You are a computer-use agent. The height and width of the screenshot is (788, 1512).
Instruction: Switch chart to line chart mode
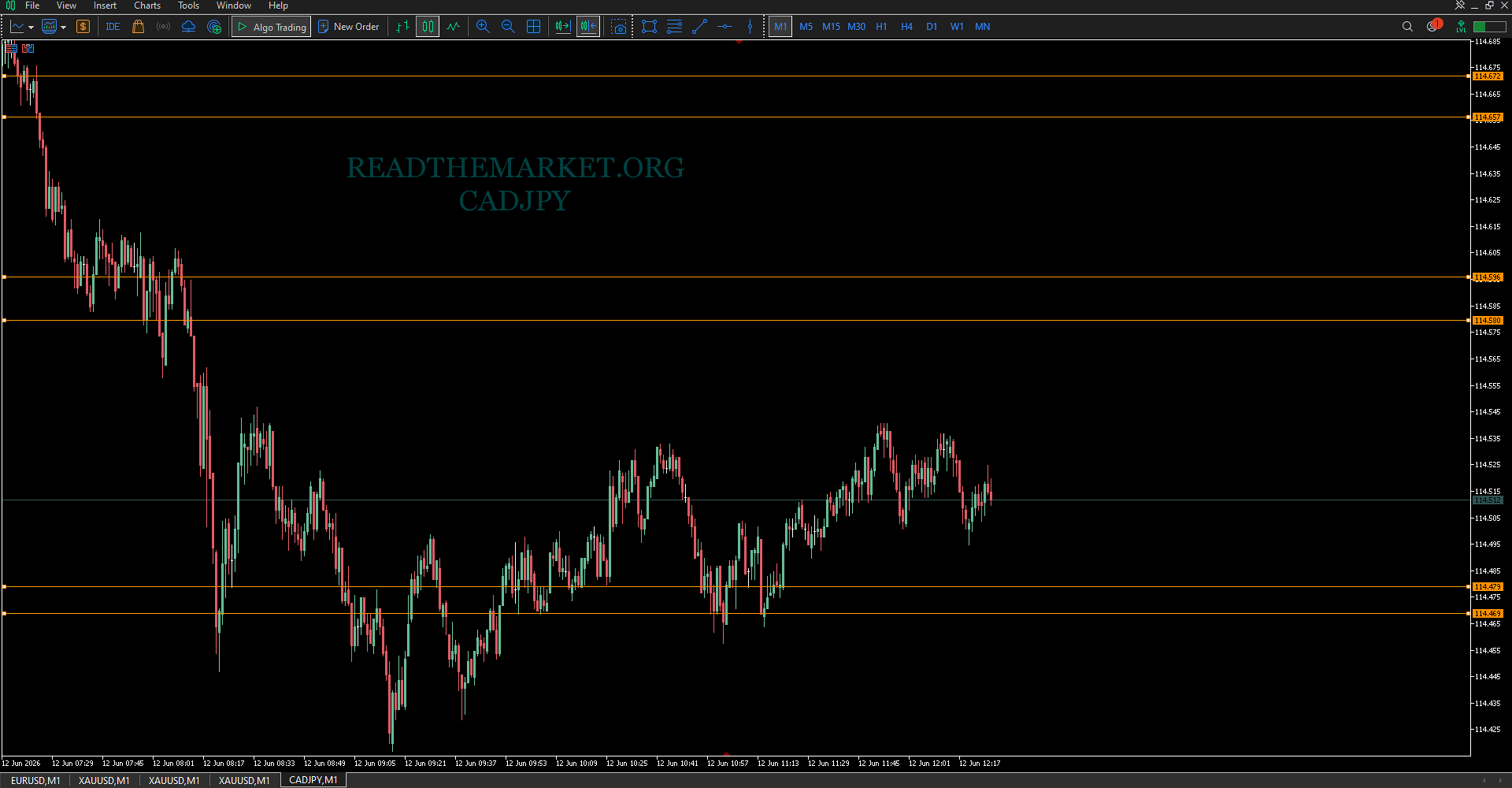(x=453, y=27)
